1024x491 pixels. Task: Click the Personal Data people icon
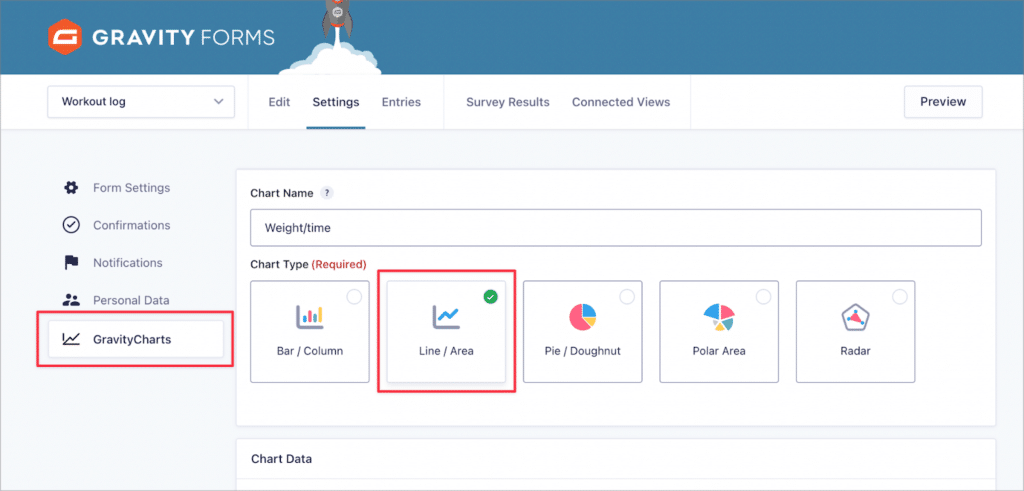click(x=71, y=300)
